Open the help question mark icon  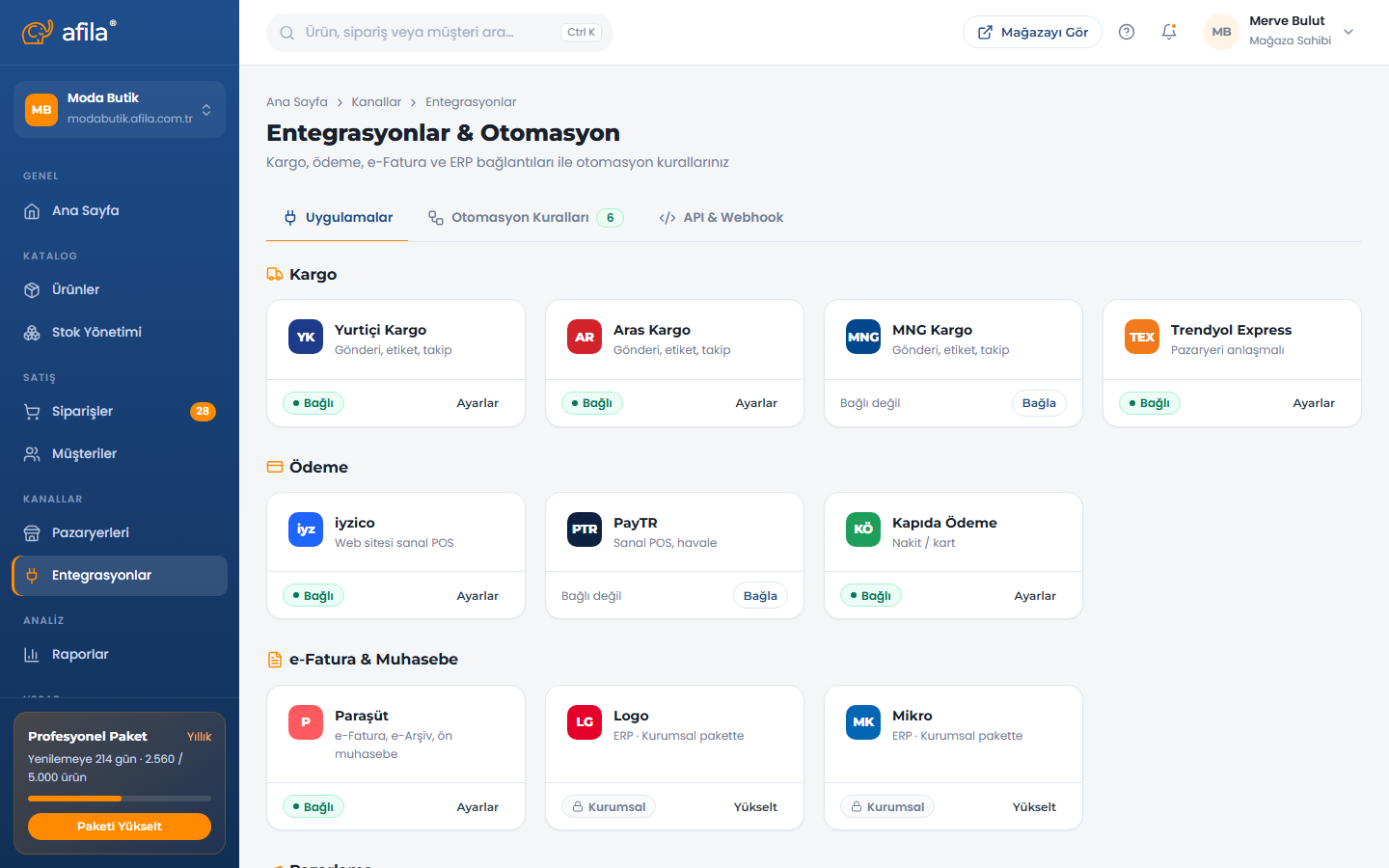click(1127, 32)
